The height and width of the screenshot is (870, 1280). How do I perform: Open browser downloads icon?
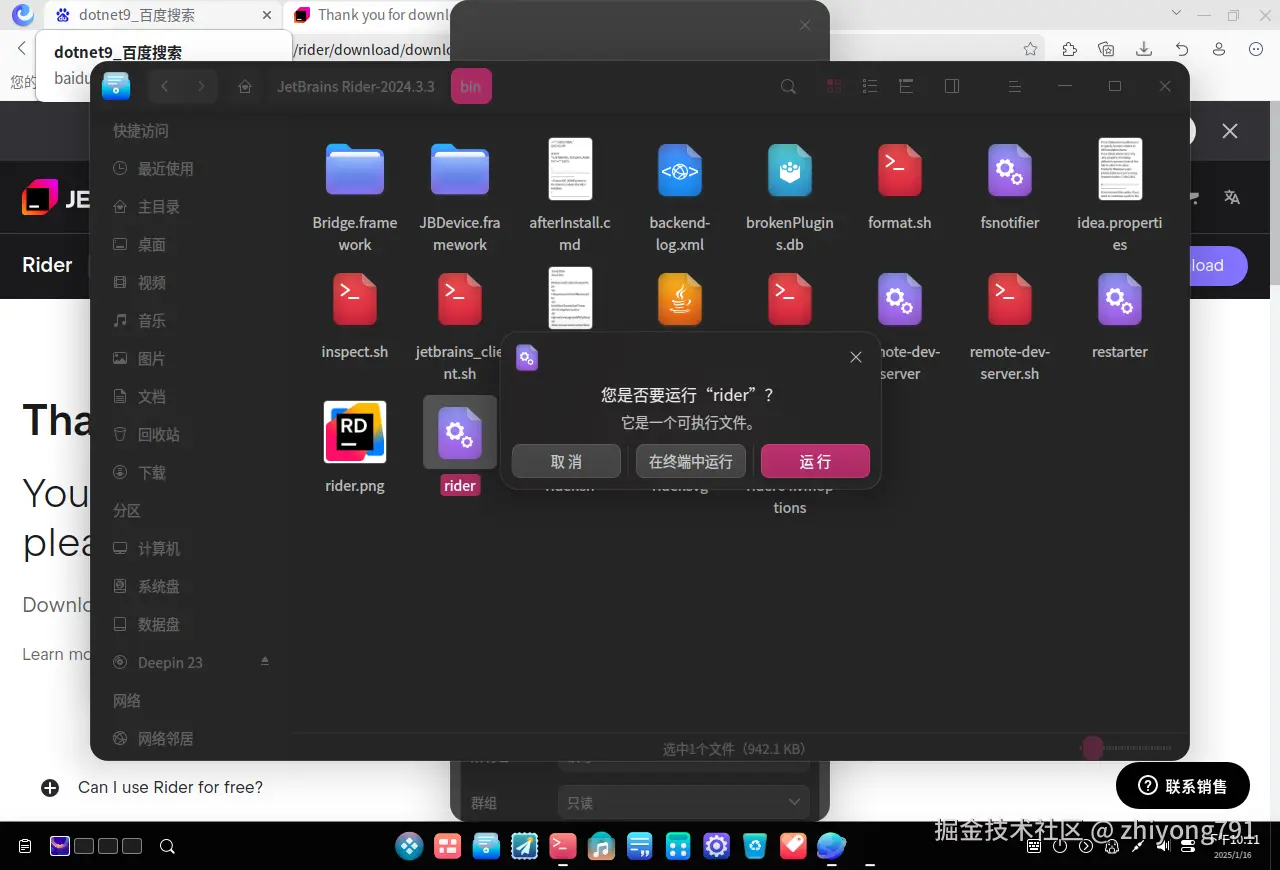[1144, 49]
